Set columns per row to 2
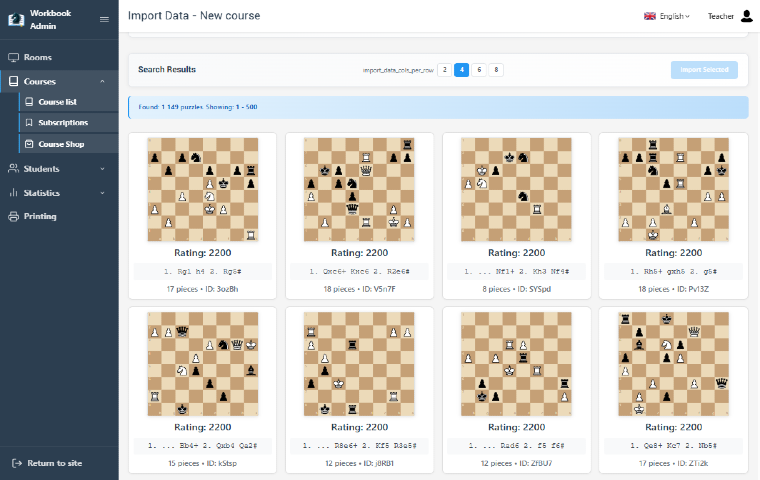Viewport: 760px width, 480px height. pyautogui.click(x=444, y=70)
